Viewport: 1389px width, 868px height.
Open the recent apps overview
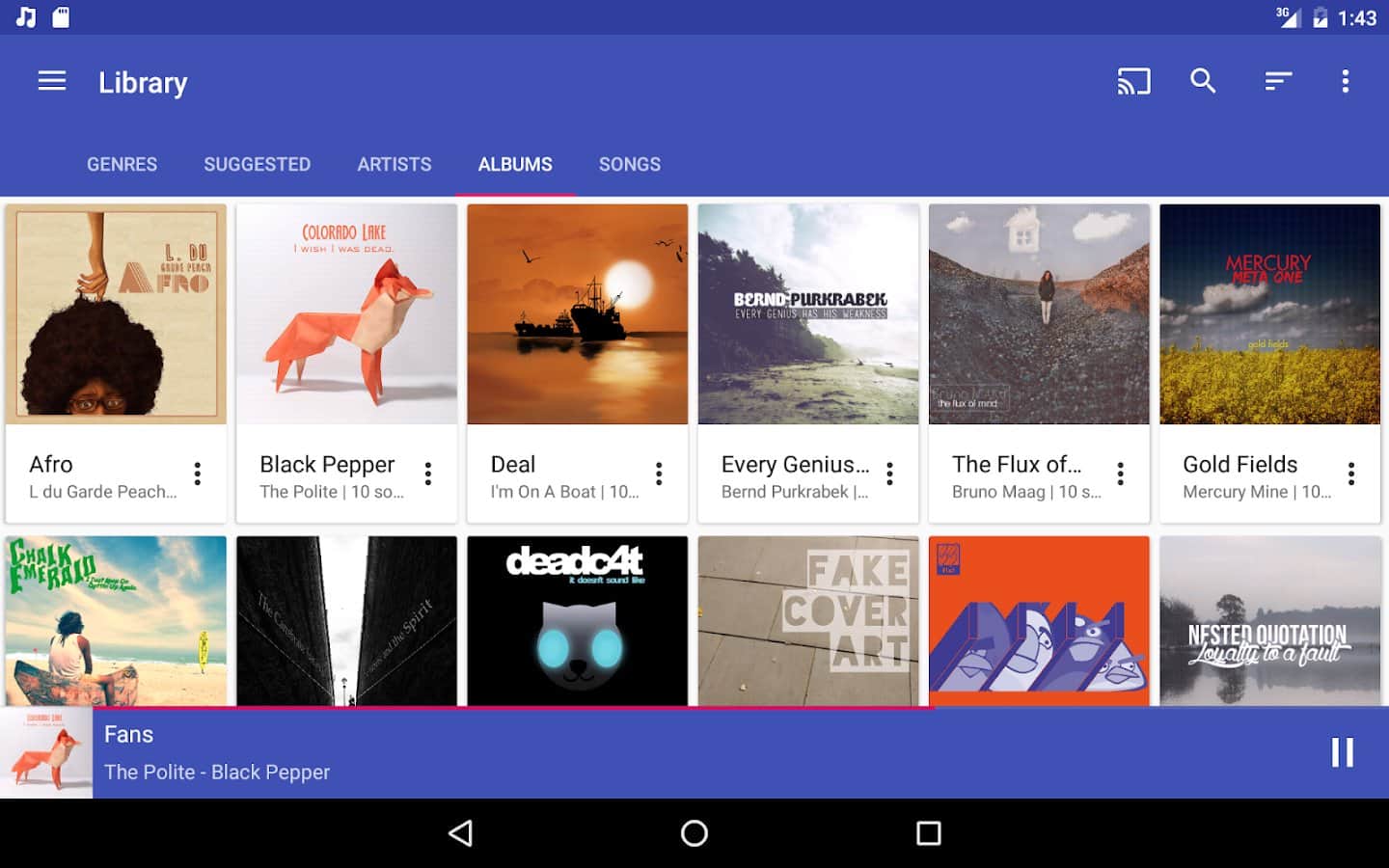point(928,833)
